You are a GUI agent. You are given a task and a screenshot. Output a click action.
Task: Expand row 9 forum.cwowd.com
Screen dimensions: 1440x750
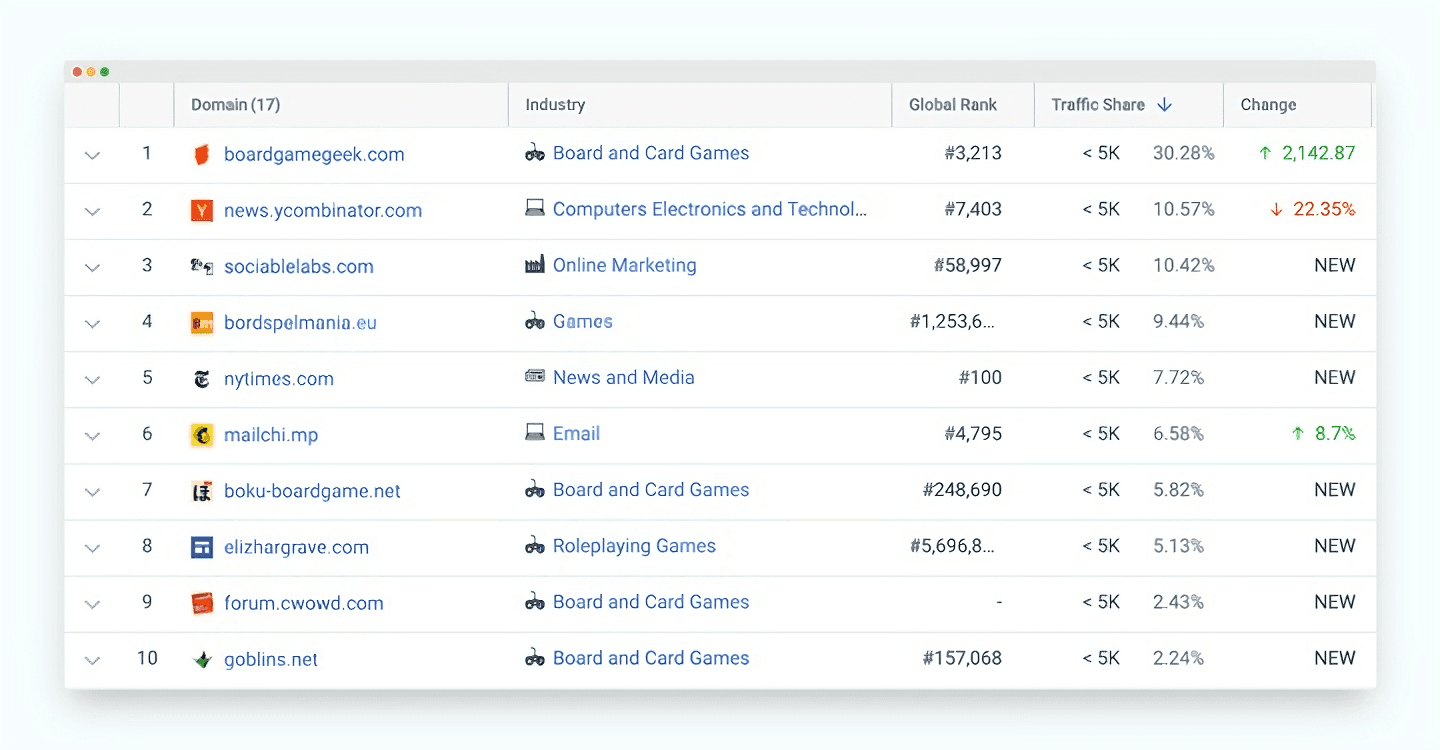pyautogui.click(x=92, y=604)
